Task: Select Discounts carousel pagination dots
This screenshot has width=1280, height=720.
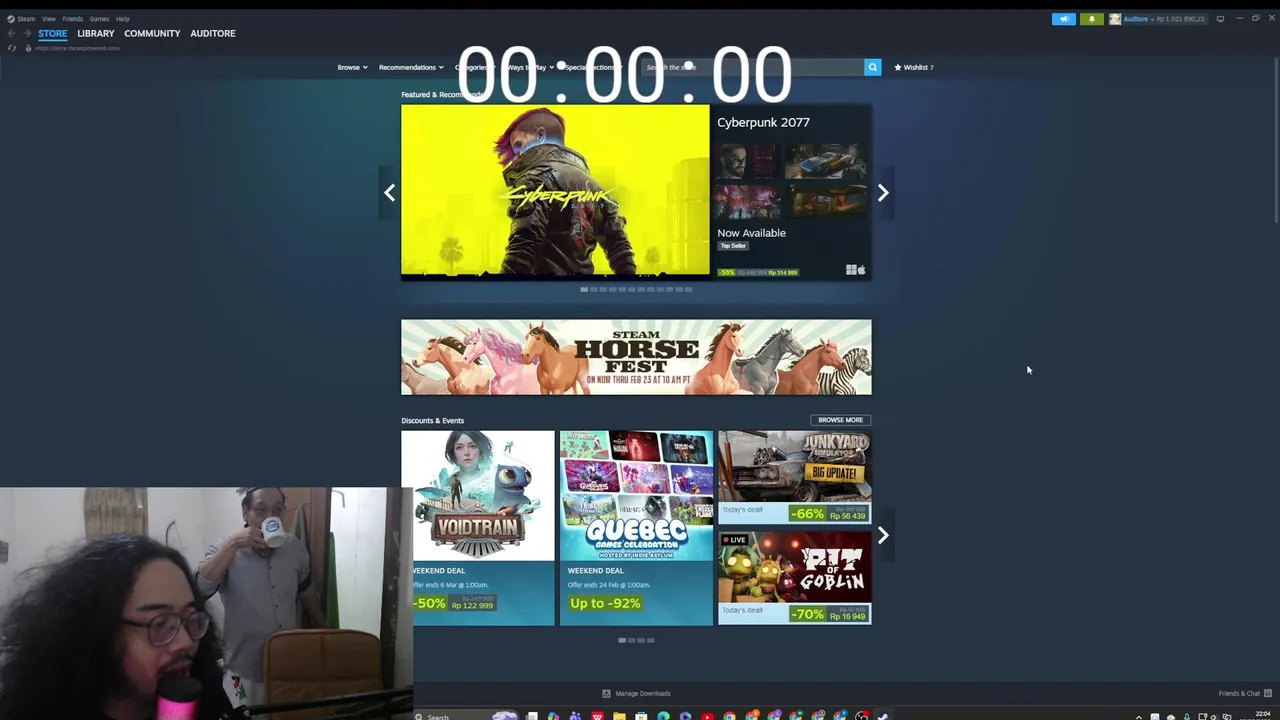Action: click(x=636, y=640)
